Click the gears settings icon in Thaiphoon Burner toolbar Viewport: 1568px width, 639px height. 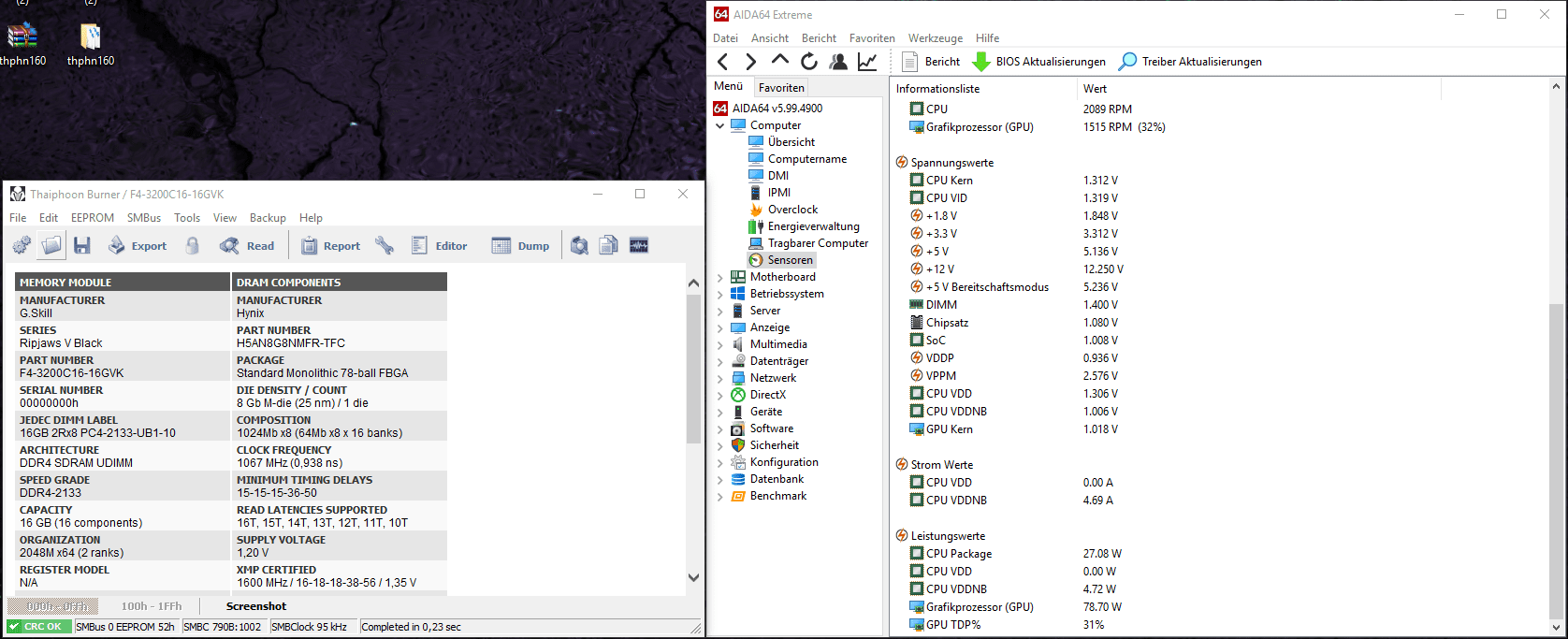(x=22, y=246)
